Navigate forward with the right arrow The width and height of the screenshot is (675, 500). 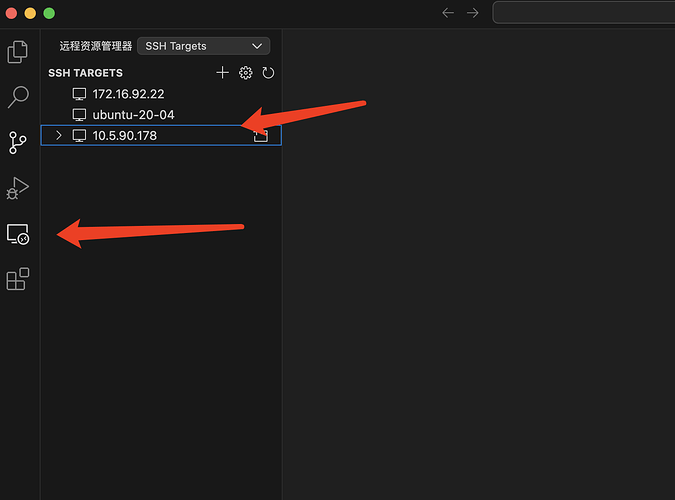[x=473, y=13]
